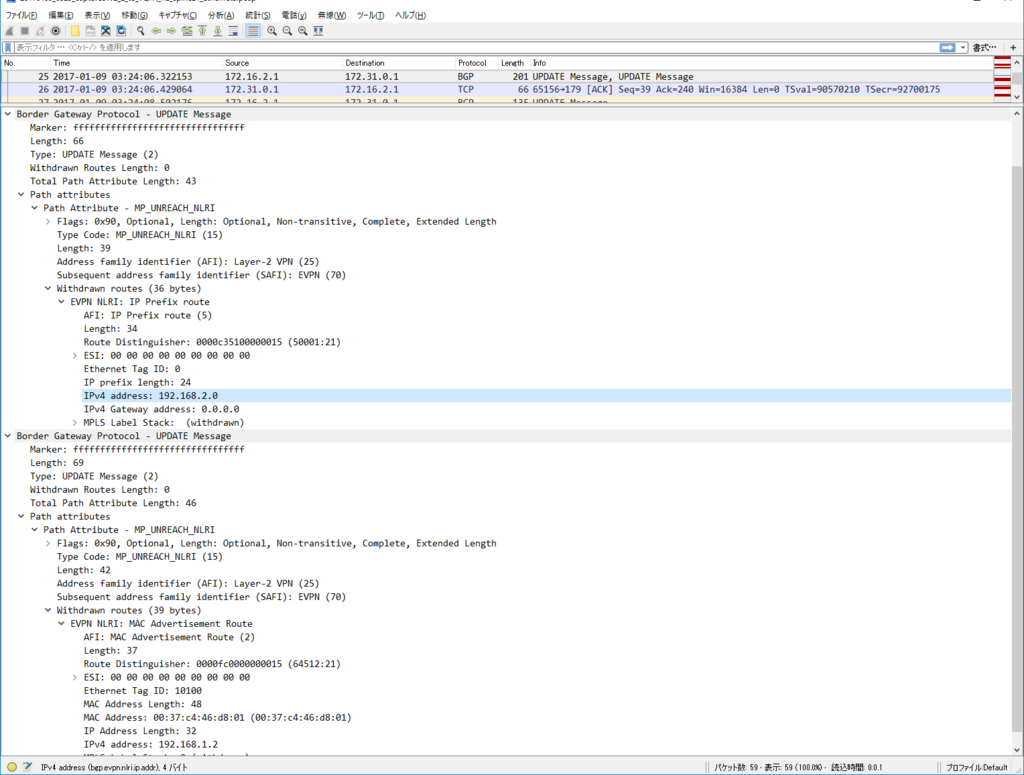Select MAC Address 00:37:c4:46:d8:01 line
Screen dimensions: 1024x775
217,718
